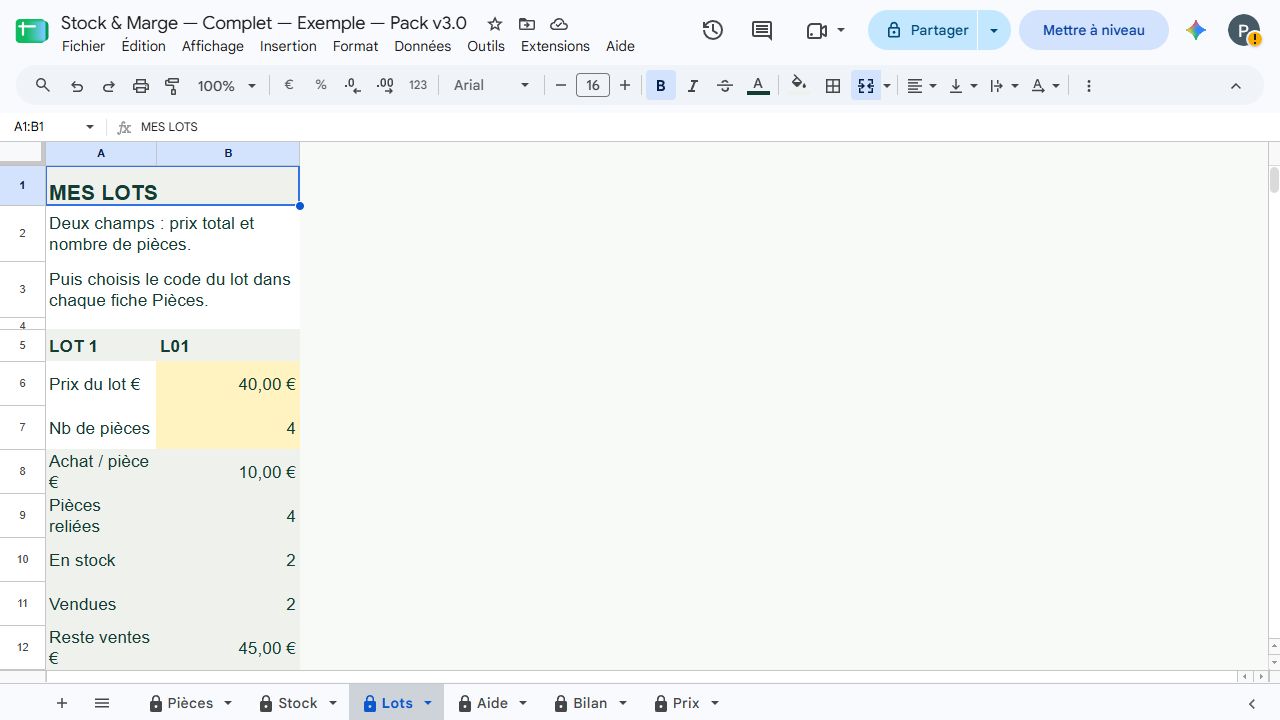Image resolution: width=1280 pixels, height=720 pixels.
Task: Toggle merge cells button
Action: click(x=865, y=86)
